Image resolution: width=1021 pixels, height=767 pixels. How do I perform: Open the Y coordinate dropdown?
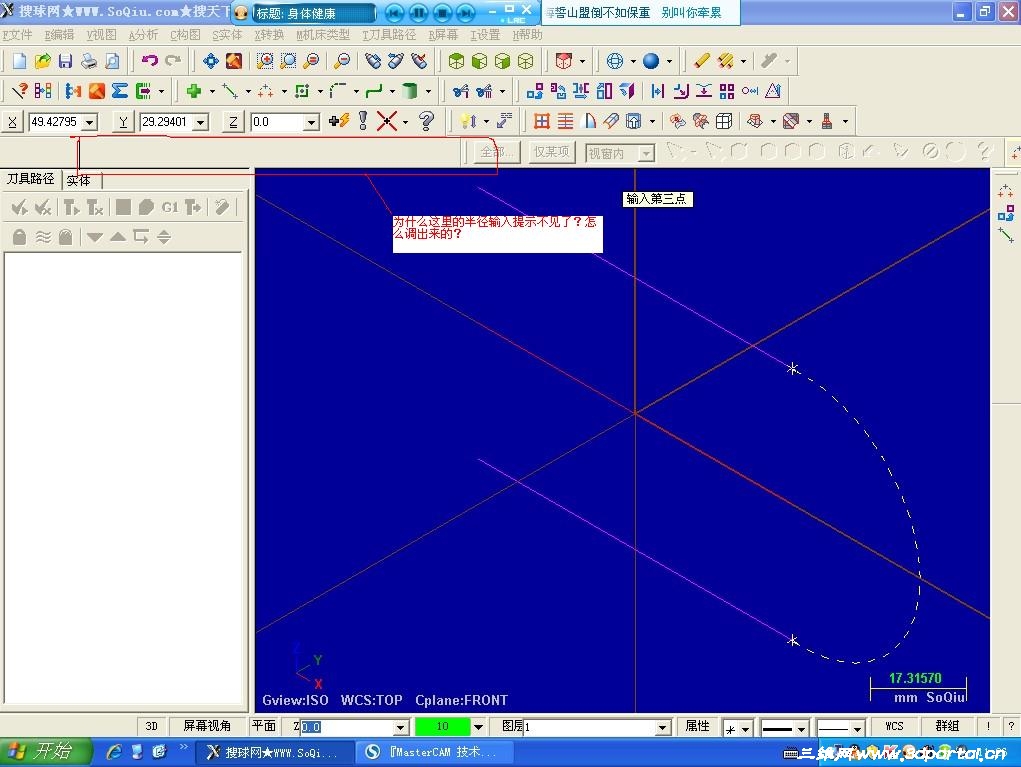[201, 122]
